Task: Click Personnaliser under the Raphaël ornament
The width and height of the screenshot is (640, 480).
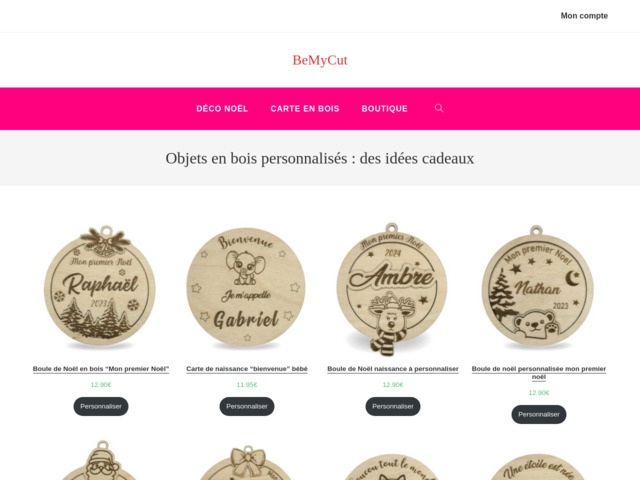Action: pyautogui.click(x=101, y=407)
